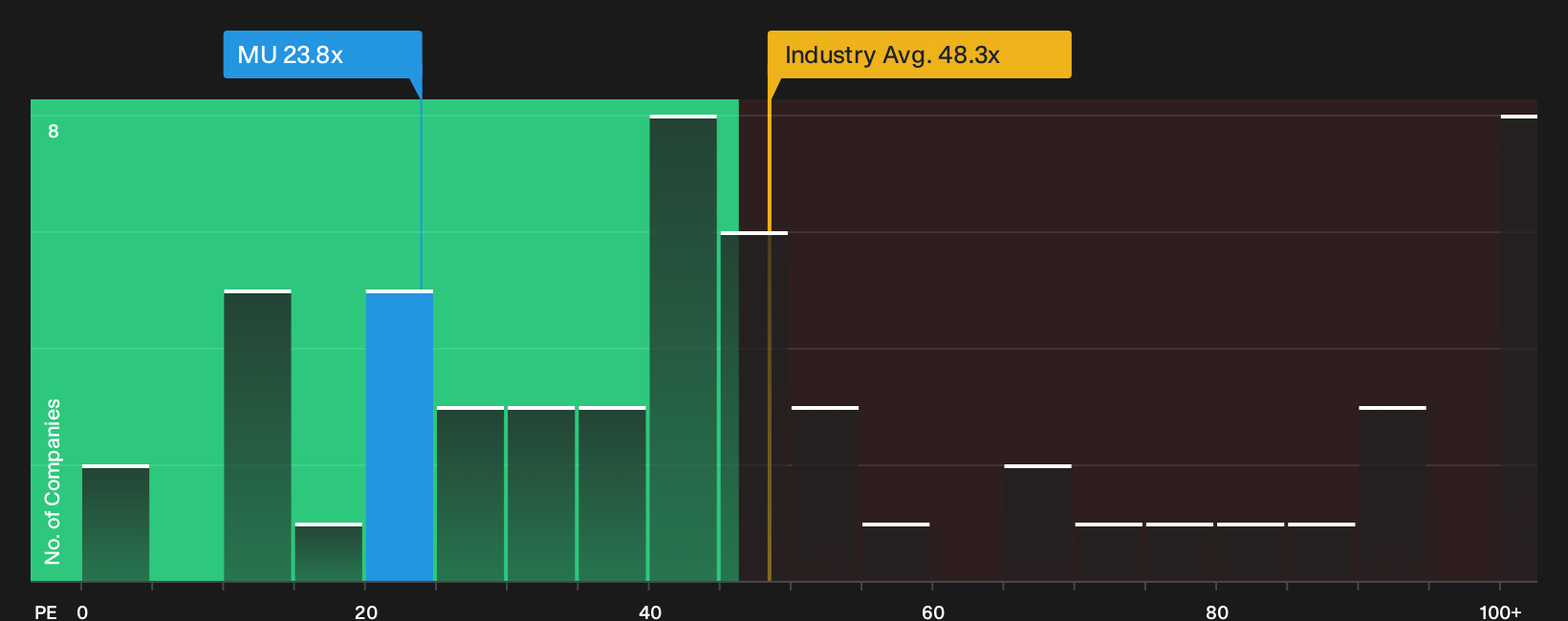This screenshot has width=1568, height=621.
Task: Select the bar between PE 10 and 15
Action: tap(257, 436)
